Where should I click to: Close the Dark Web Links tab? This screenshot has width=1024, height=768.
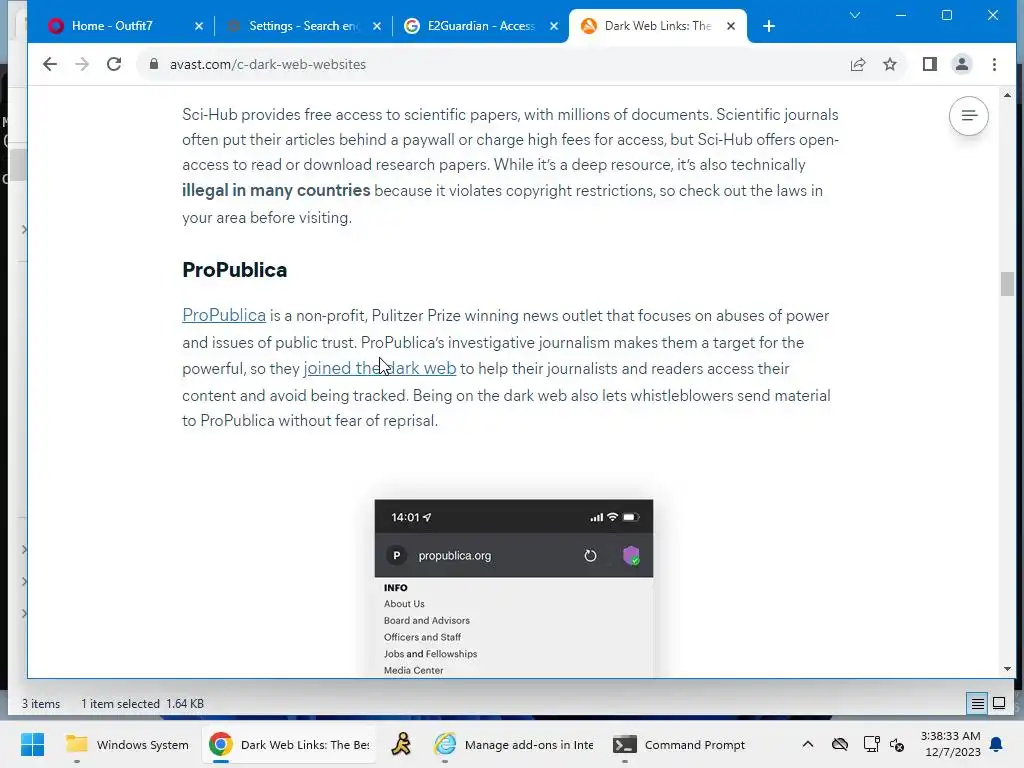tap(731, 26)
